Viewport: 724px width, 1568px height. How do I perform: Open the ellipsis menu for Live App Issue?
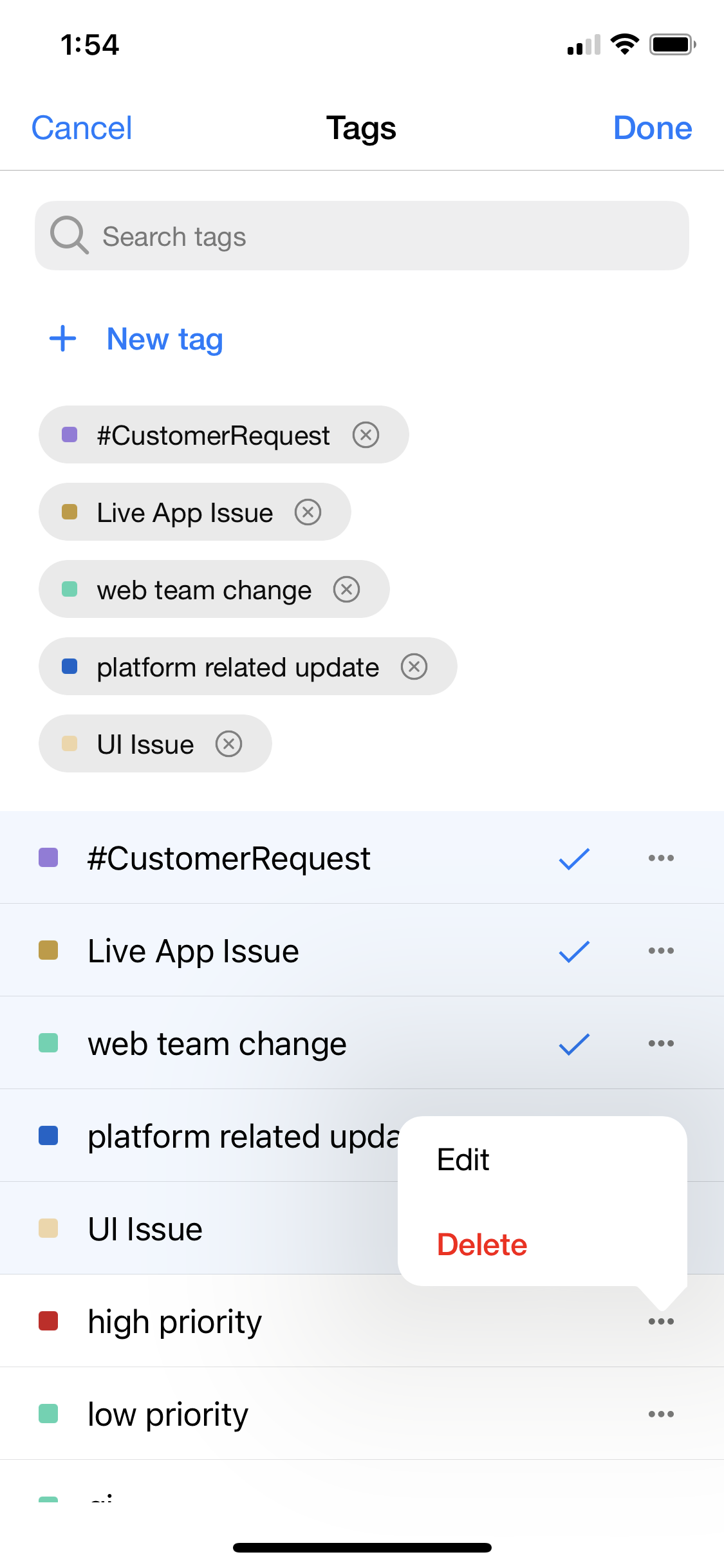point(662,950)
